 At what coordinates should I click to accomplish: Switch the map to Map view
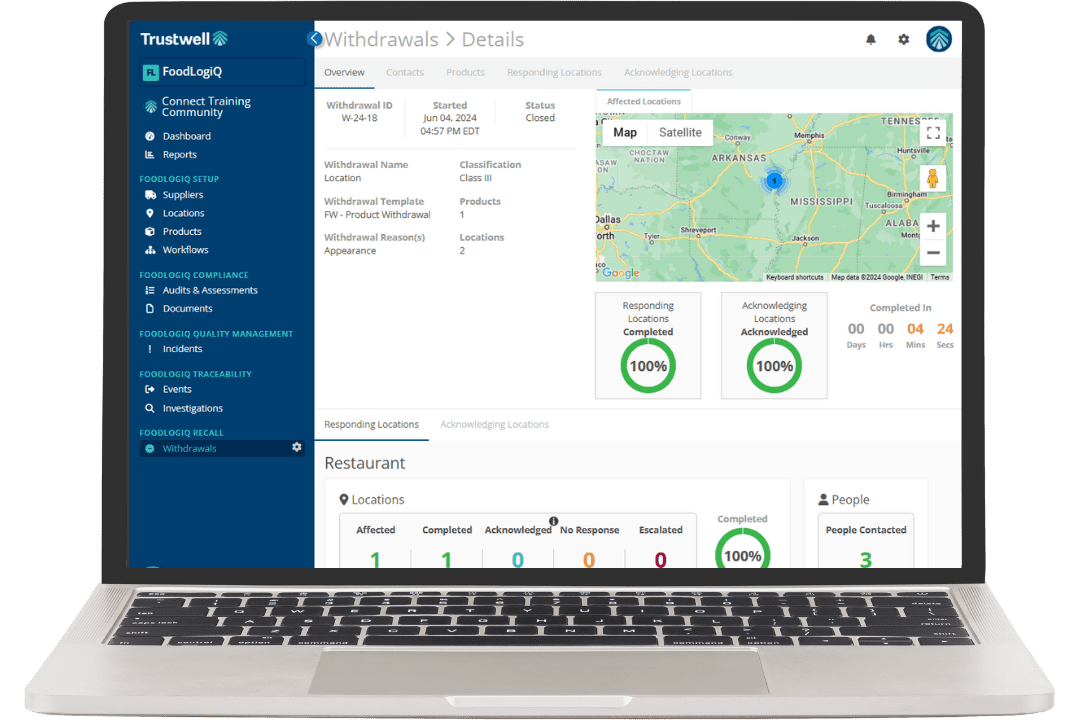point(625,132)
